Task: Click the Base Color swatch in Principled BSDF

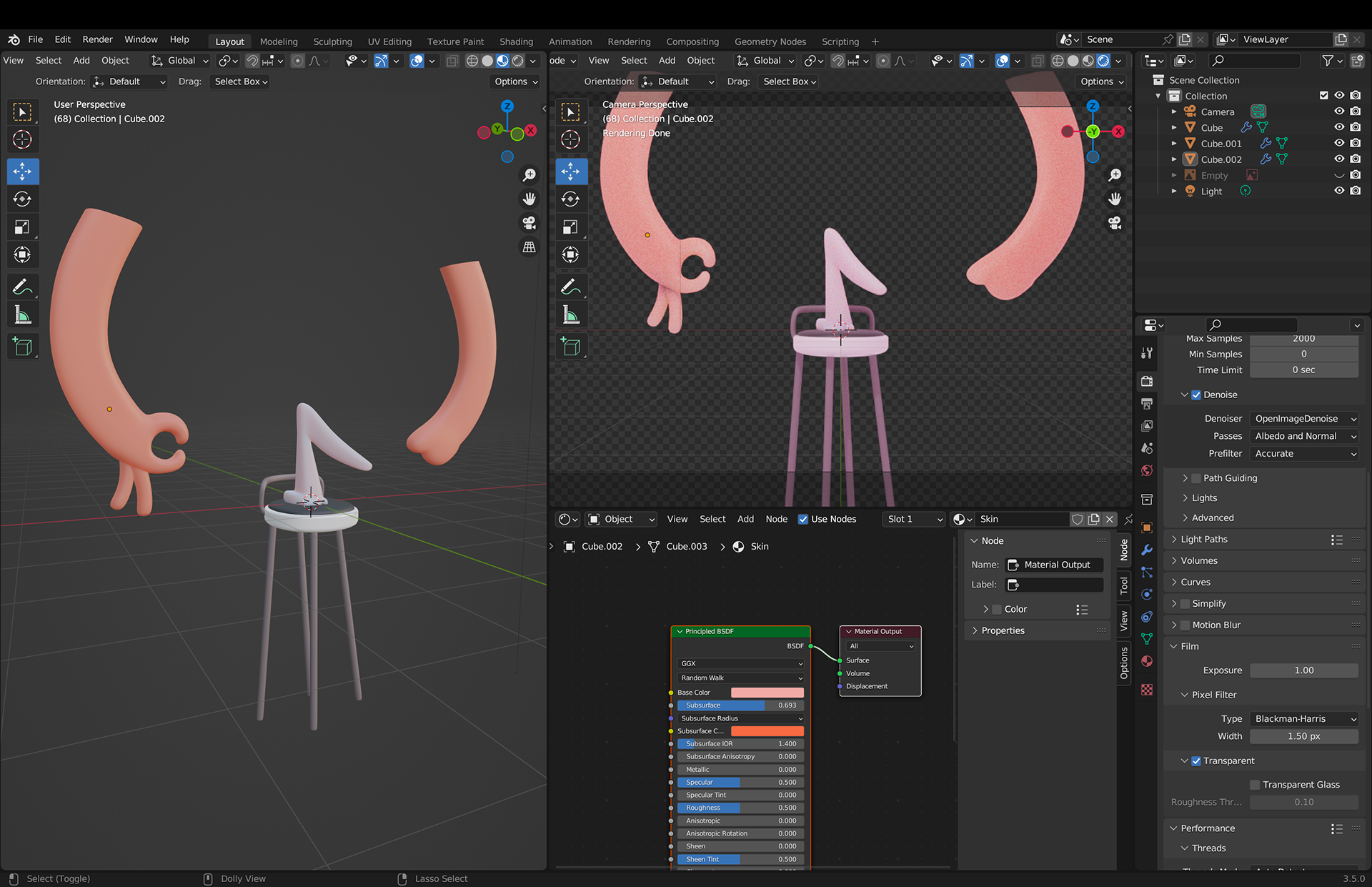Action: (x=767, y=693)
